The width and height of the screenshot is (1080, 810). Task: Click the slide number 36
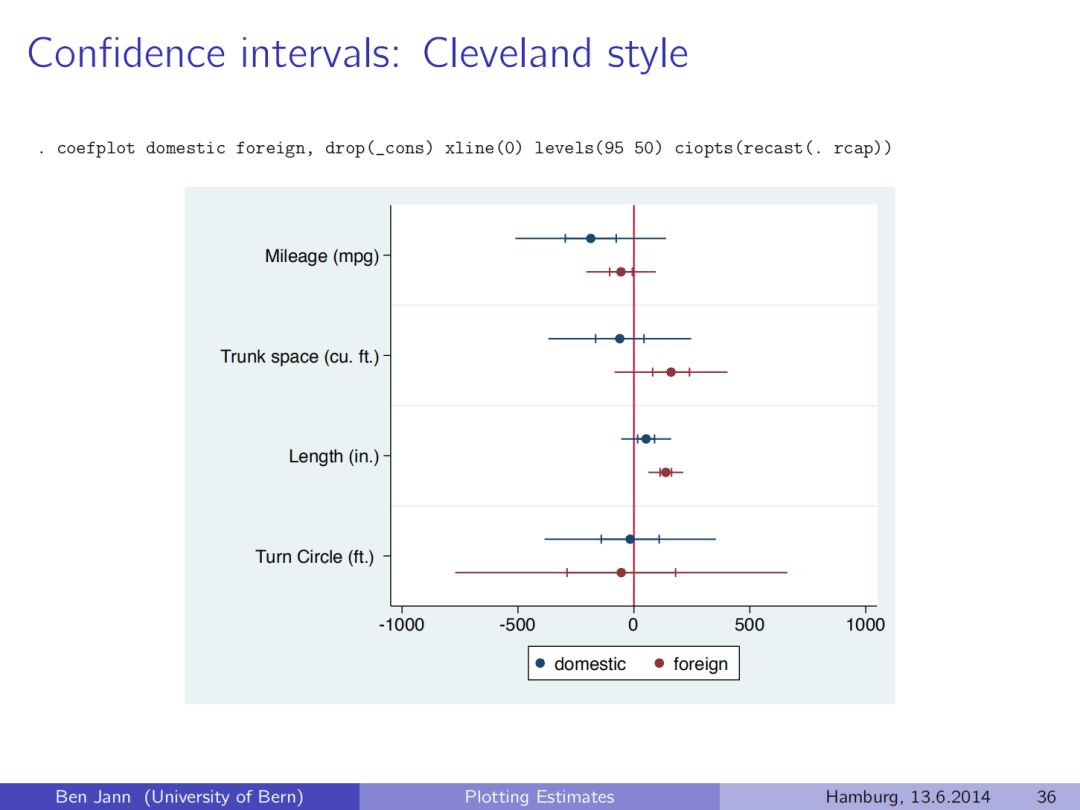coord(1046,797)
